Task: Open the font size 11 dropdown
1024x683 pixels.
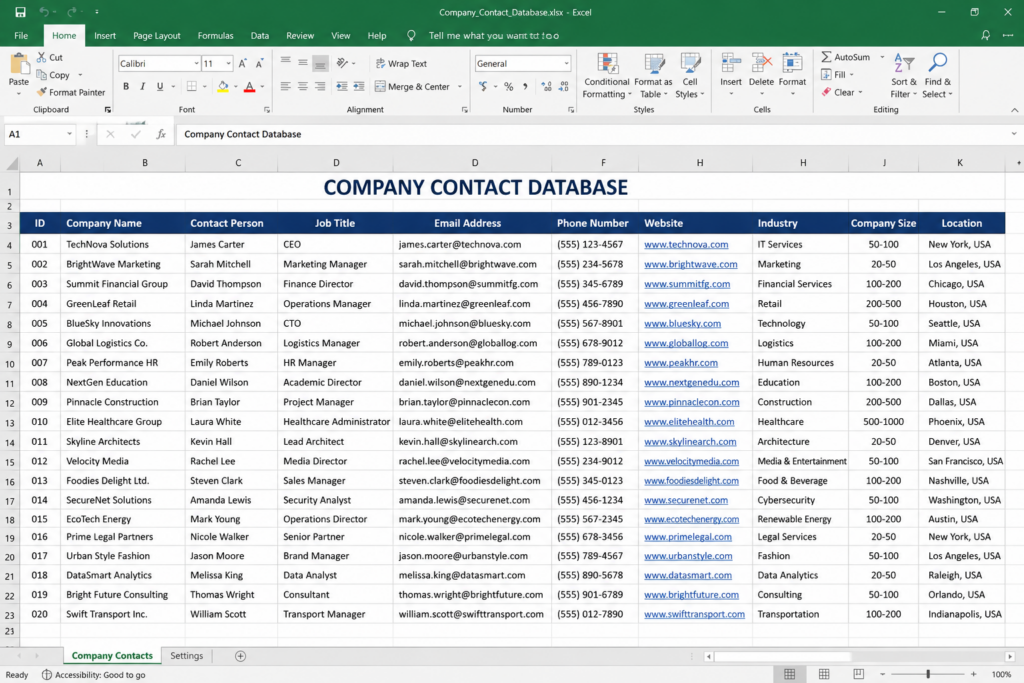Action: tap(229, 63)
